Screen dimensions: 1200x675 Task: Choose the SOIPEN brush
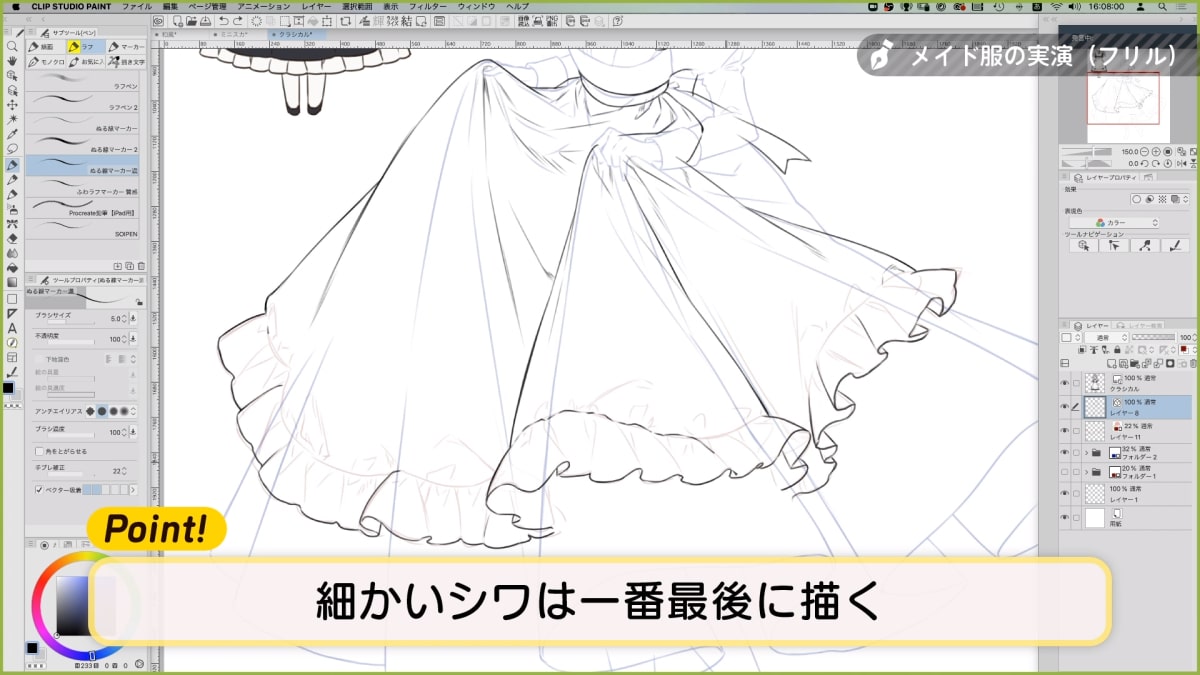84,229
